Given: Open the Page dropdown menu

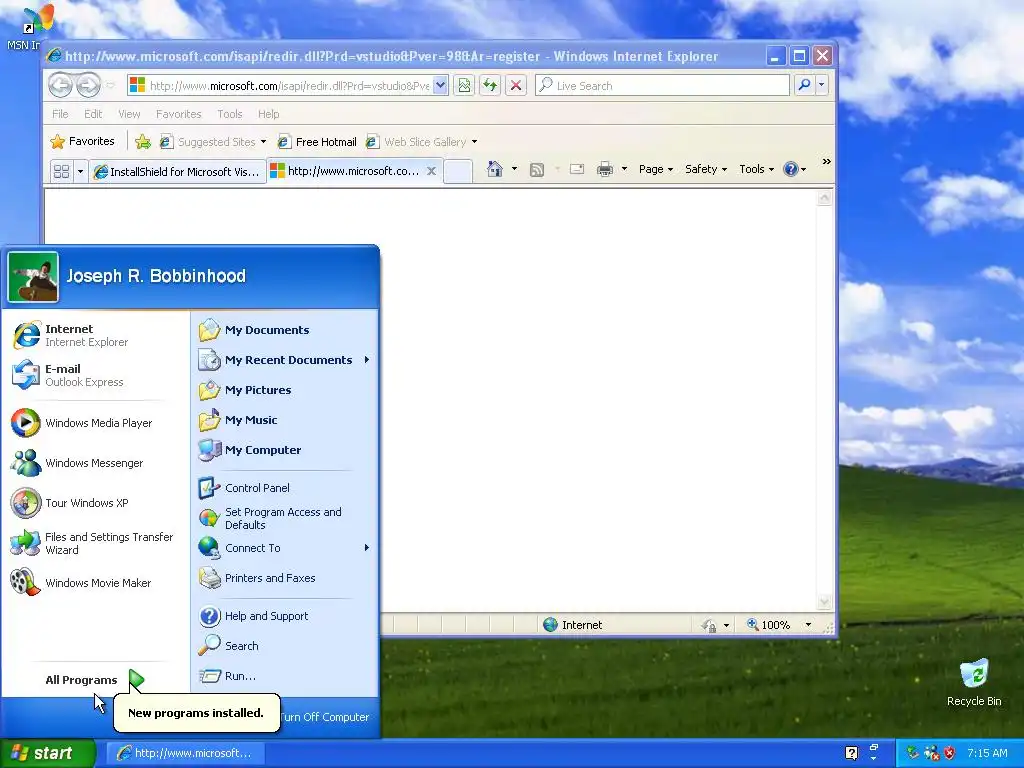Looking at the screenshot, I should pos(656,169).
